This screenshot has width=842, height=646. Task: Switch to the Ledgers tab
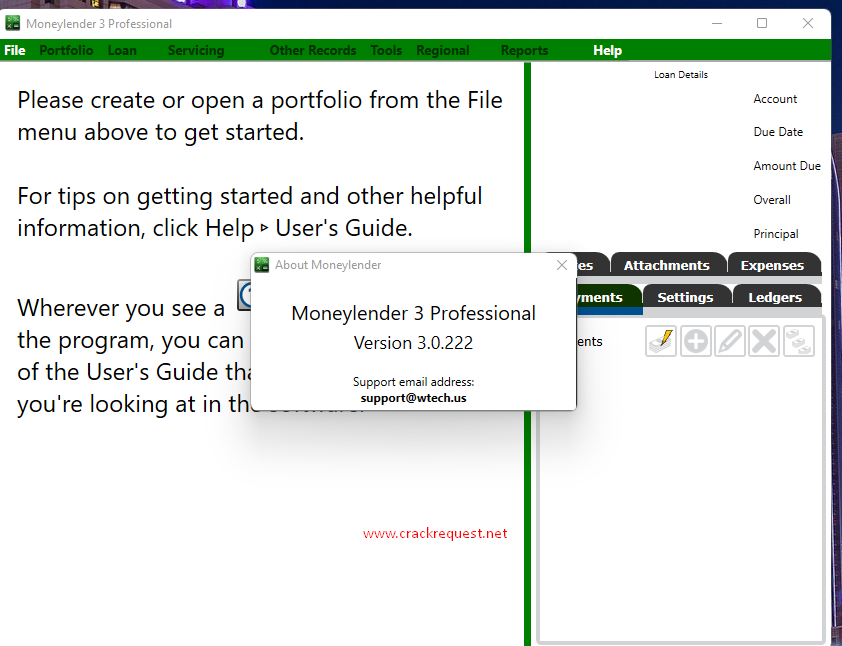pyautogui.click(x=775, y=297)
